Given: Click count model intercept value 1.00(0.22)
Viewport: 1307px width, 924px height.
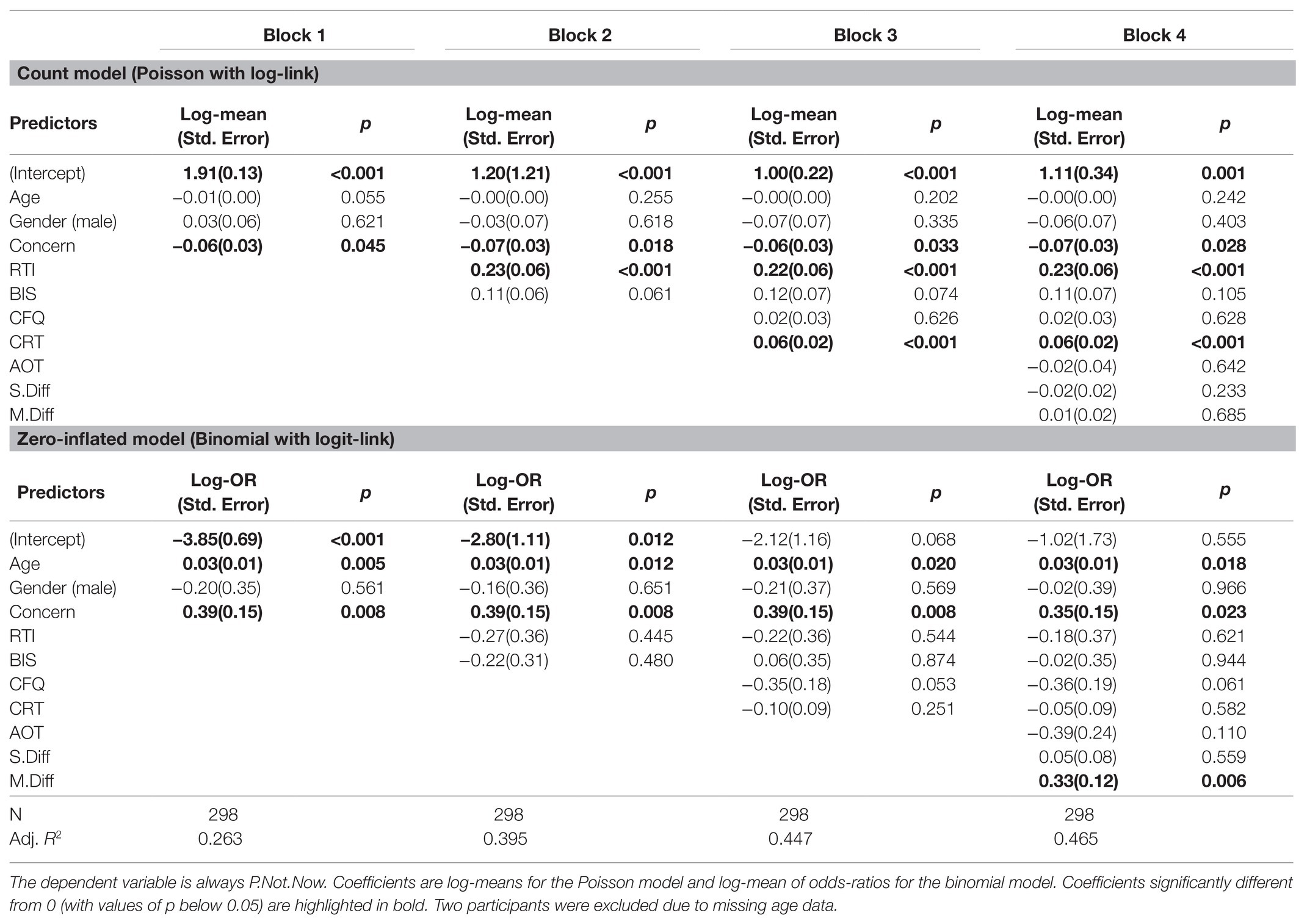Looking at the screenshot, I should [x=793, y=173].
